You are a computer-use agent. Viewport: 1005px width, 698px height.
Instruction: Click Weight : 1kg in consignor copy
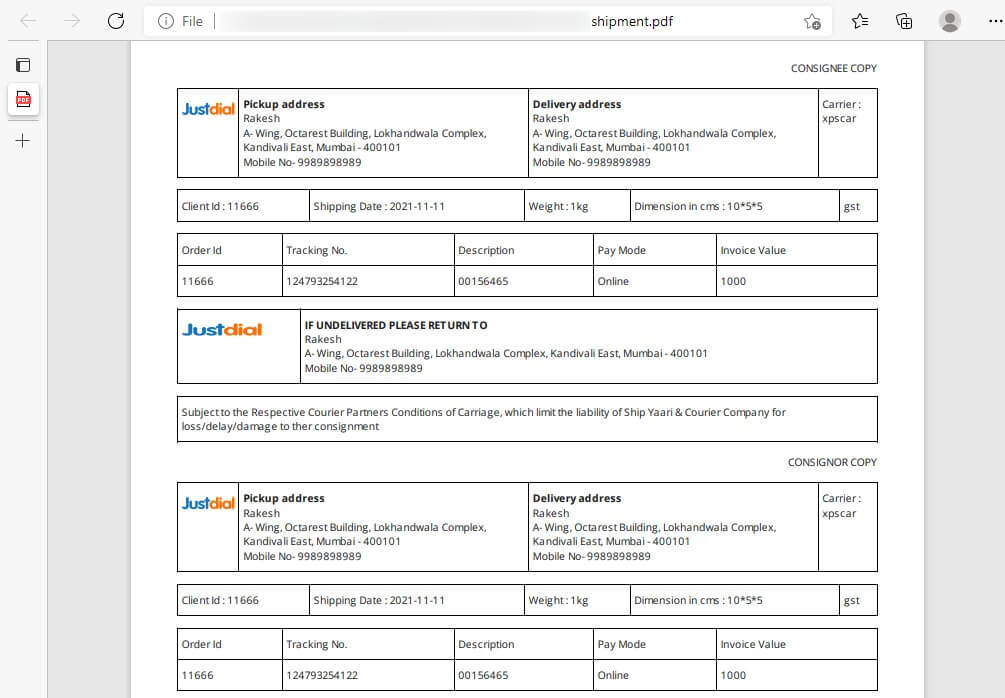[x=558, y=601]
